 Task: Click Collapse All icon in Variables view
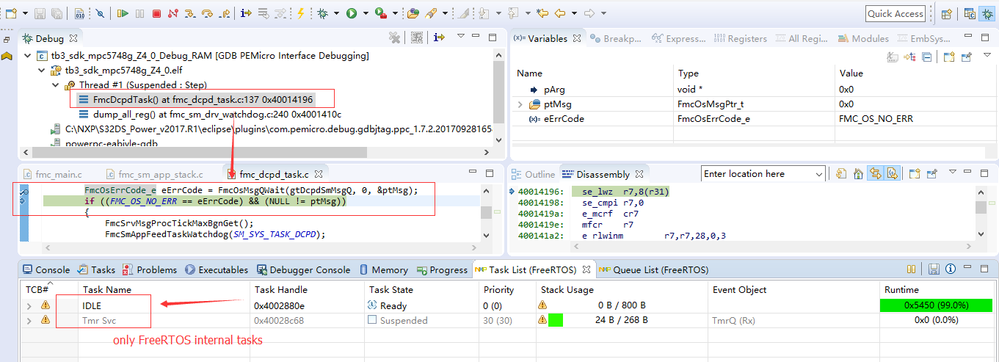coord(928,57)
